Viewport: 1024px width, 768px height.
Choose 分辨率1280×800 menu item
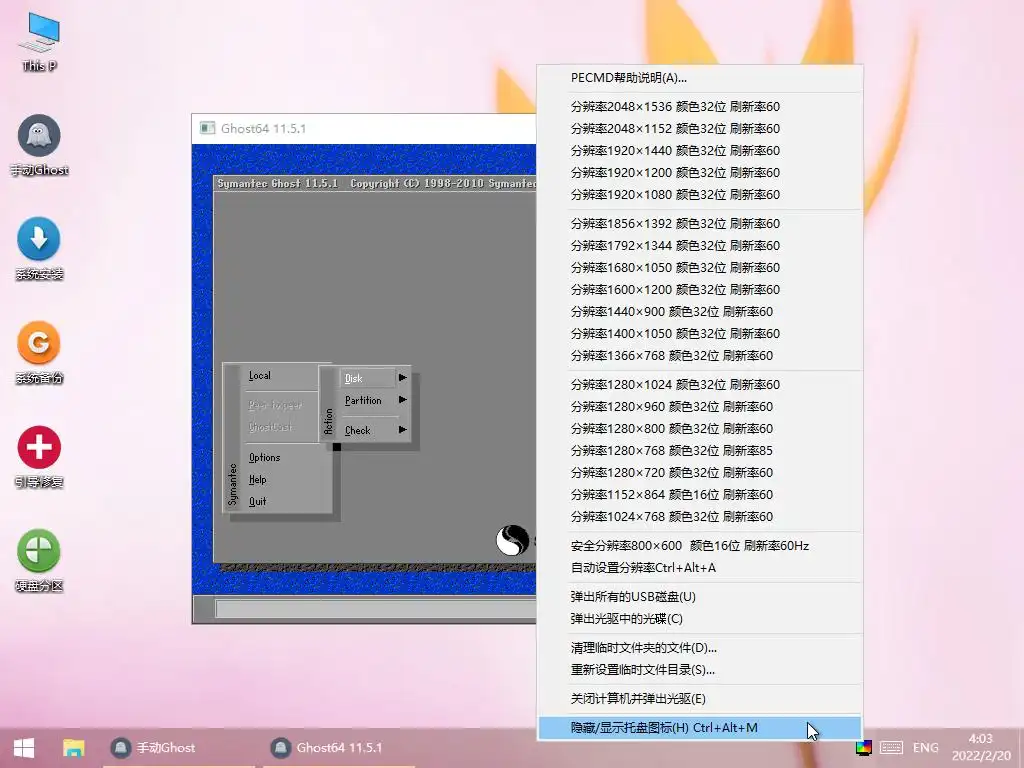point(699,428)
